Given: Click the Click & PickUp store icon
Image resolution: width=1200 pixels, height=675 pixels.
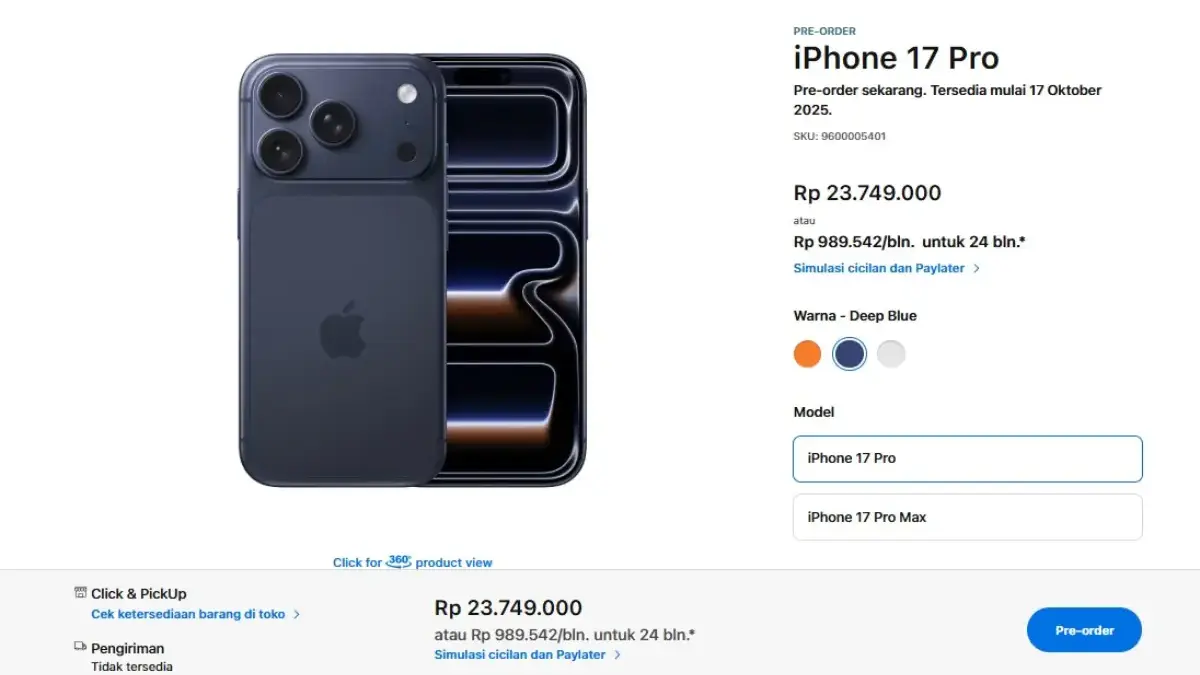Looking at the screenshot, I should pyautogui.click(x=81, y=593).
